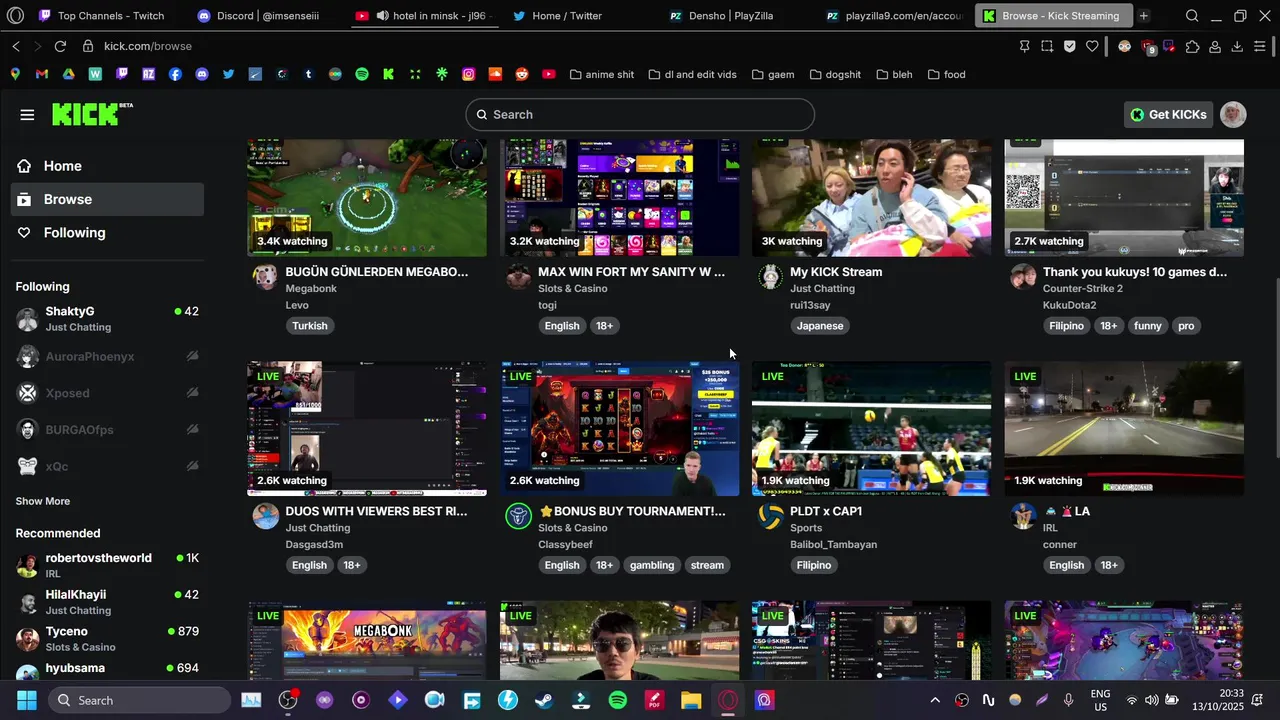Go back in browser history
Viewport: 1280px width, 720px height.
coord(16,46)
